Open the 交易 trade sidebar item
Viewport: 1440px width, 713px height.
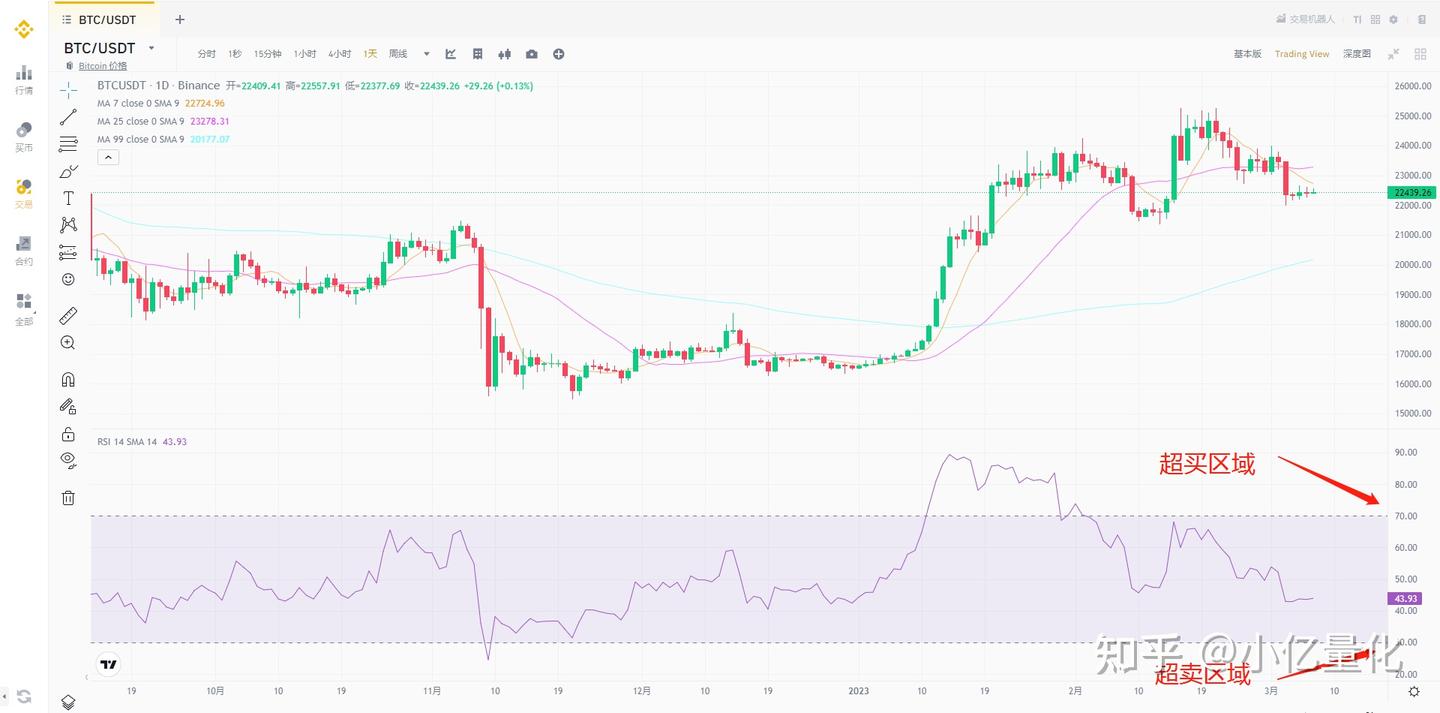pos(23,194)
